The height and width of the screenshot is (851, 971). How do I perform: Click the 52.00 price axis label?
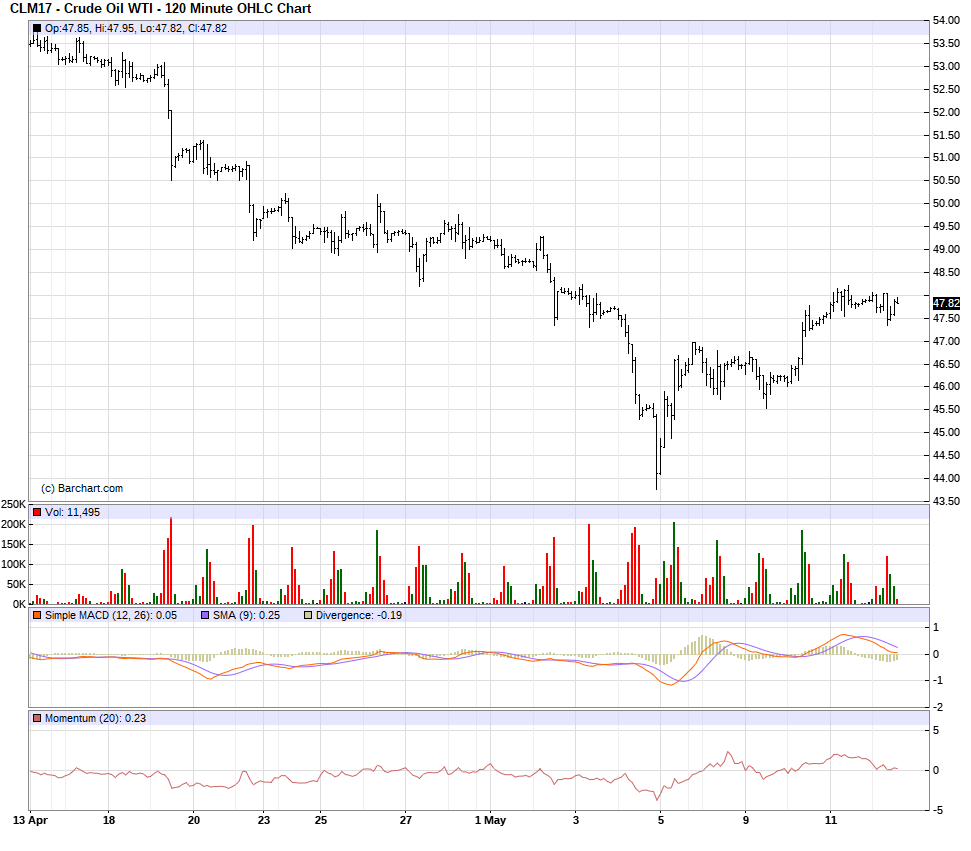[x=946, y=112]
